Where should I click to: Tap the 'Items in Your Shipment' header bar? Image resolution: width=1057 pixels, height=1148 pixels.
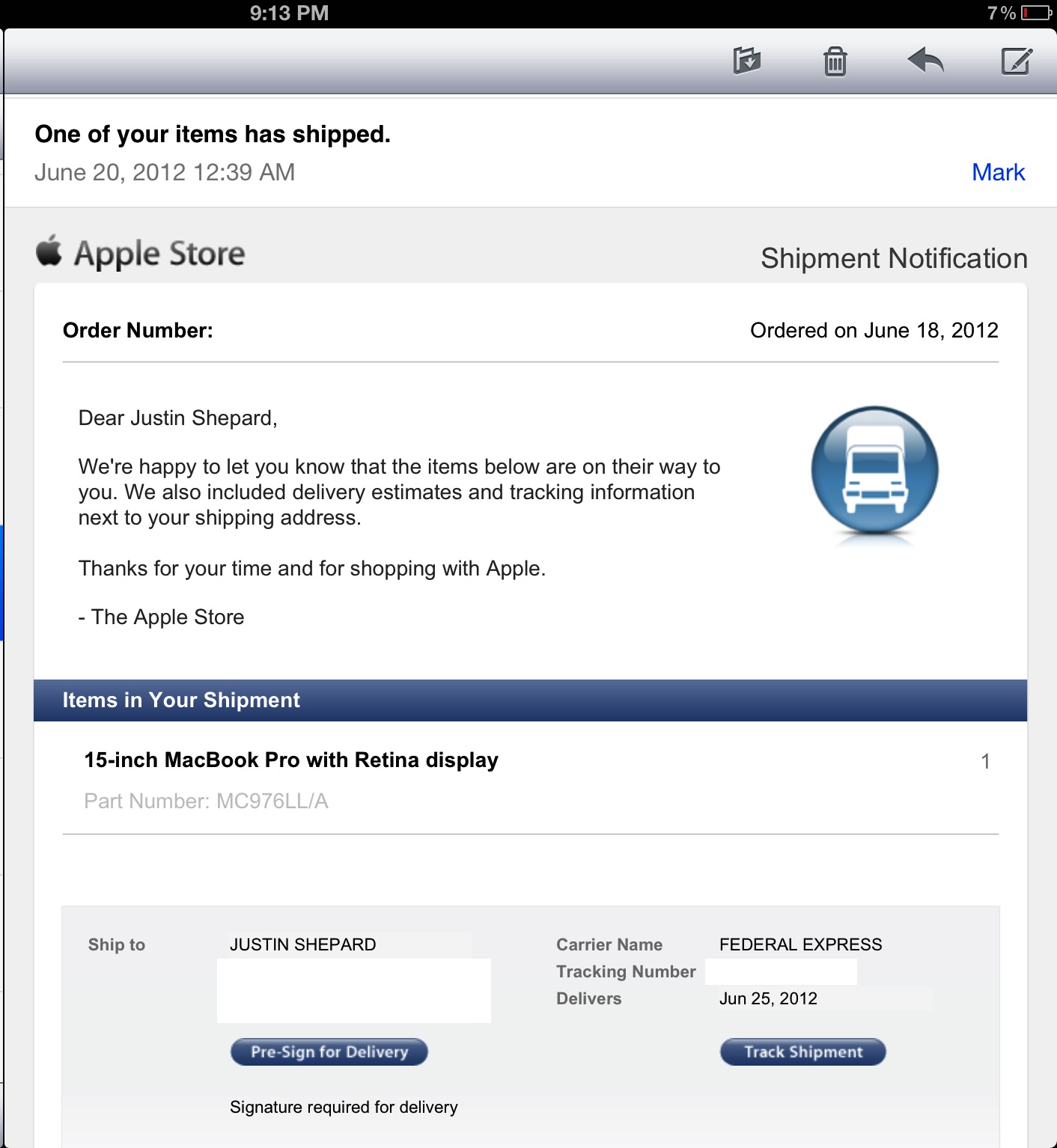(530, 700)
